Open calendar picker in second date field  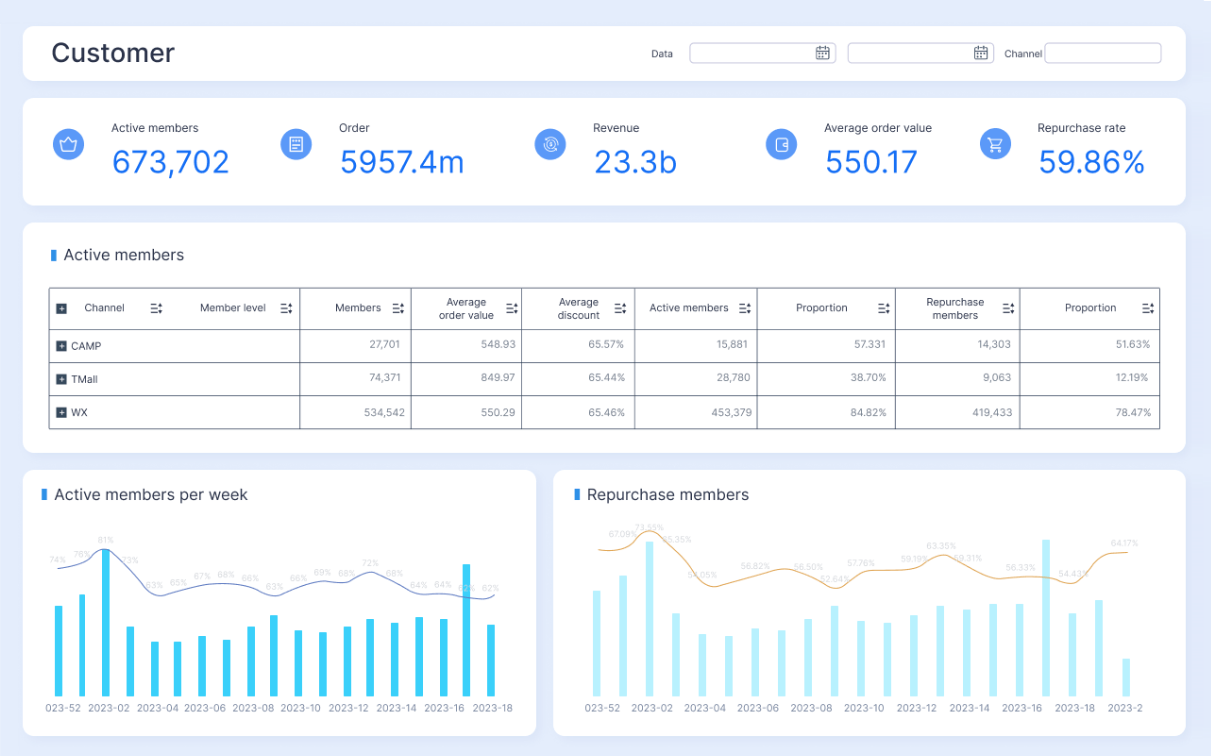pyautogui.click(x=980, y=53)
